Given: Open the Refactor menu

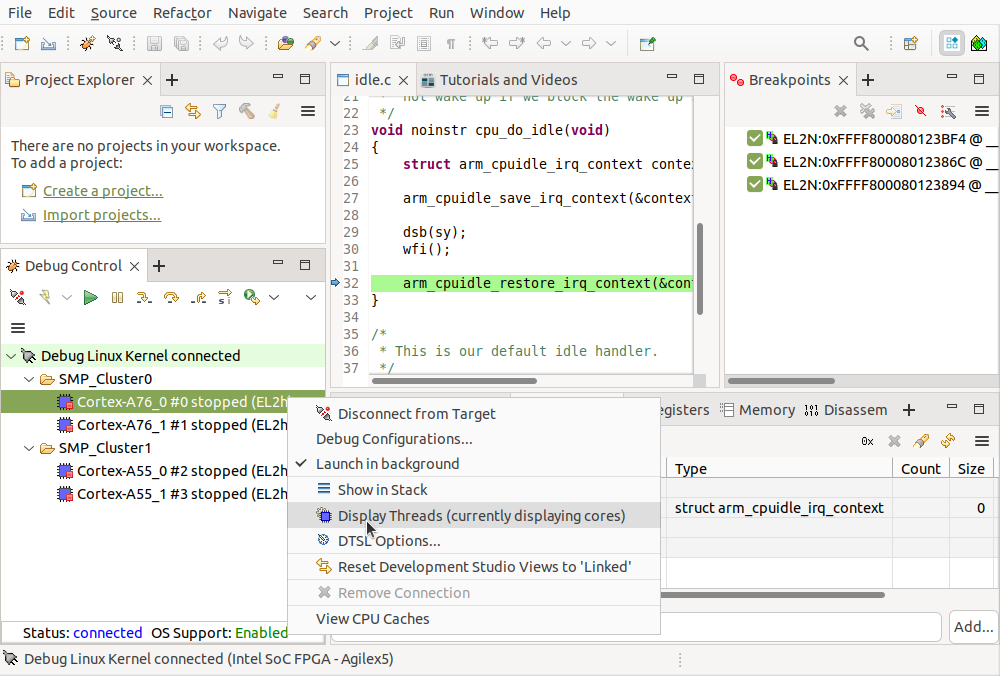Looking at the screenshot, I should (182, 13).
